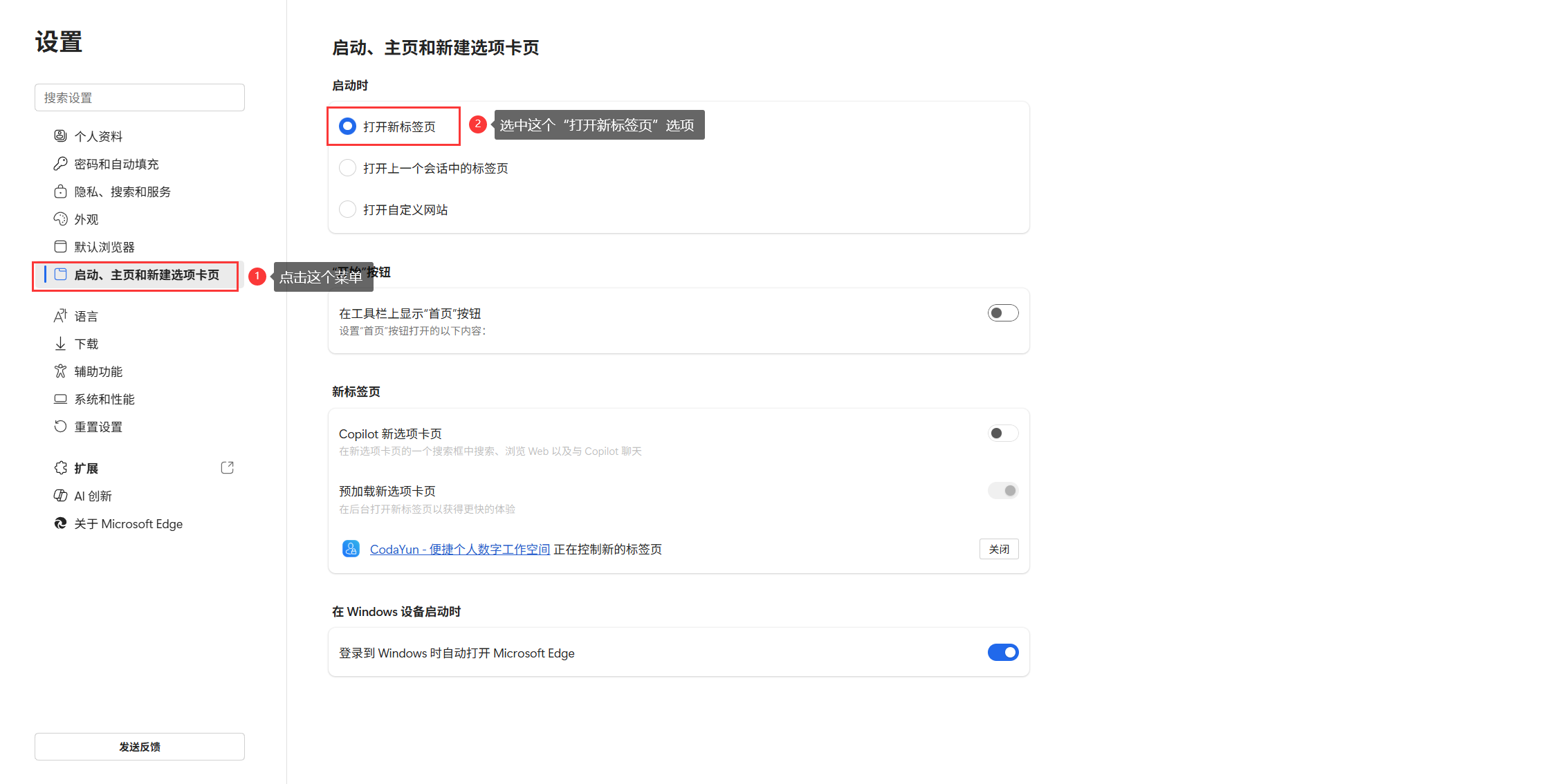Turn on Copilot 新选项卡页 toggle
Viewport: 1553px width, 784px height.
point(1002,433)
